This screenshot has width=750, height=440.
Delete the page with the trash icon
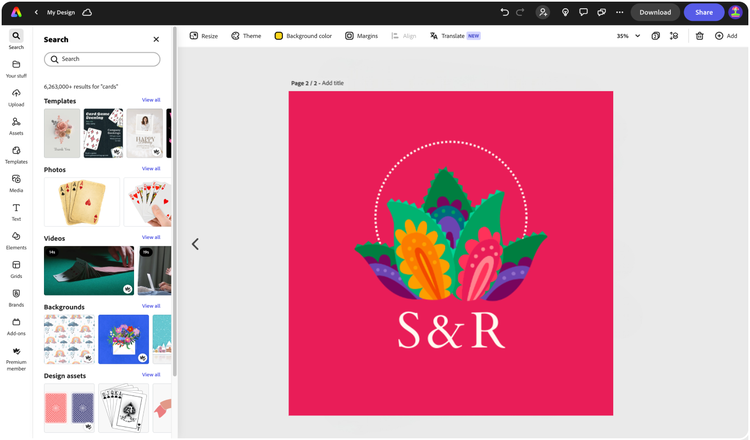tap(699, 36)
